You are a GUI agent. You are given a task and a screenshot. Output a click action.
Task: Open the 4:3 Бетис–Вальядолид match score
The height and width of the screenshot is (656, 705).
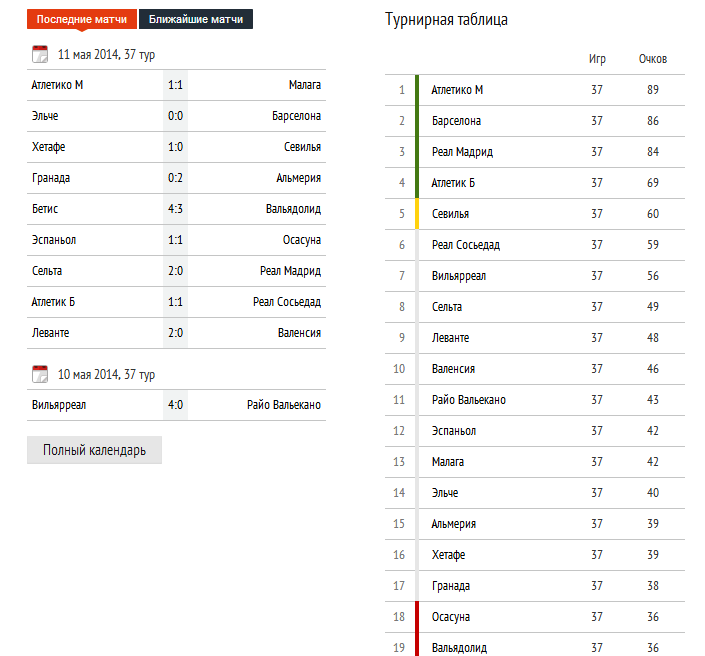175,209
